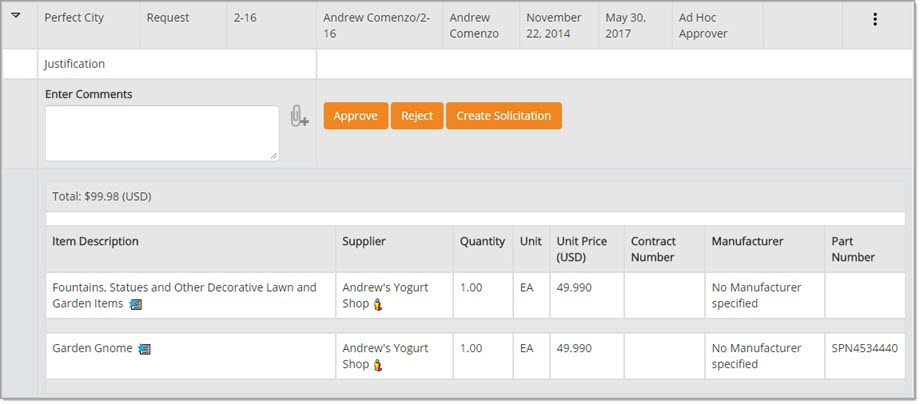Click the supplier icon in the Garden Gnome row
Viewport: 920px width, 404px height.
377,365
